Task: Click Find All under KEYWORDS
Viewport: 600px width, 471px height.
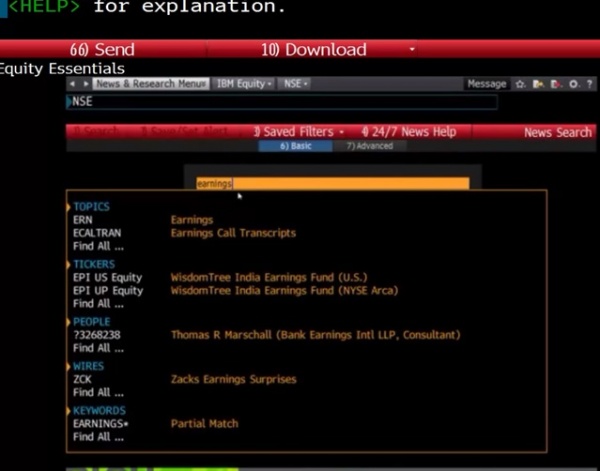Action: tap(98, 437)
